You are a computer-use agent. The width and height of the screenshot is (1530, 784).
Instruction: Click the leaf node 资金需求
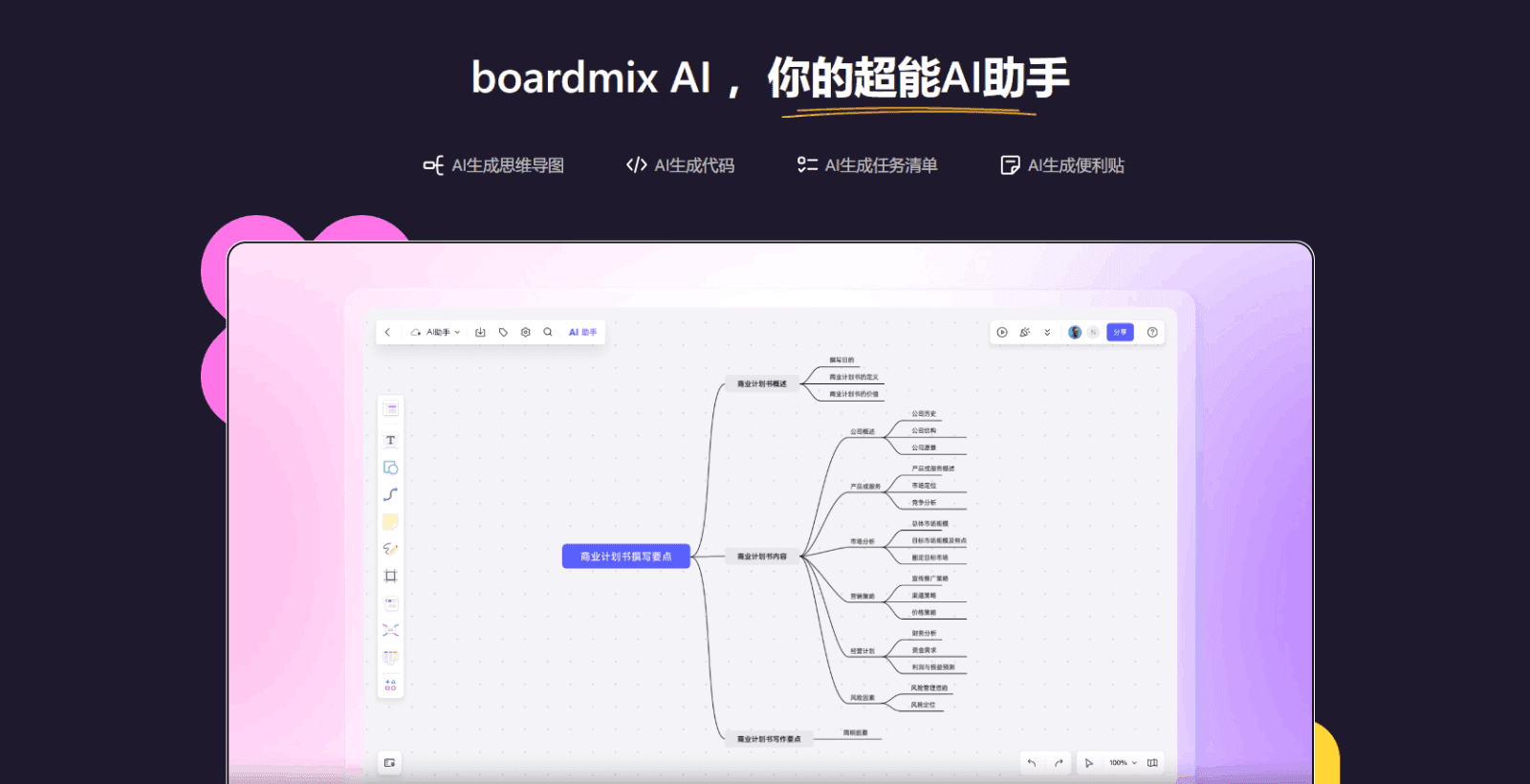pos(924,650)
